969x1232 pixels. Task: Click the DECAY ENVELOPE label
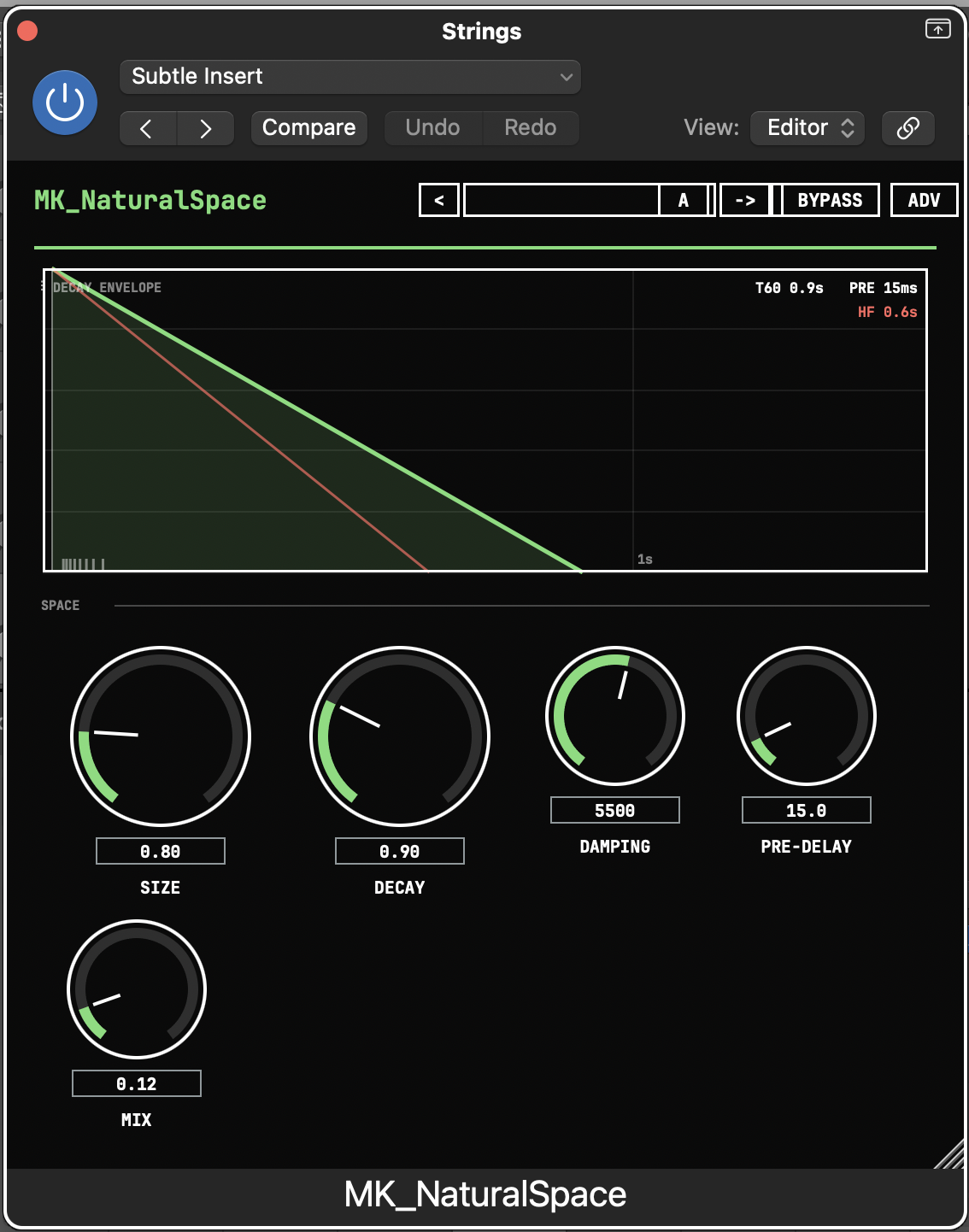pos(107,287)
